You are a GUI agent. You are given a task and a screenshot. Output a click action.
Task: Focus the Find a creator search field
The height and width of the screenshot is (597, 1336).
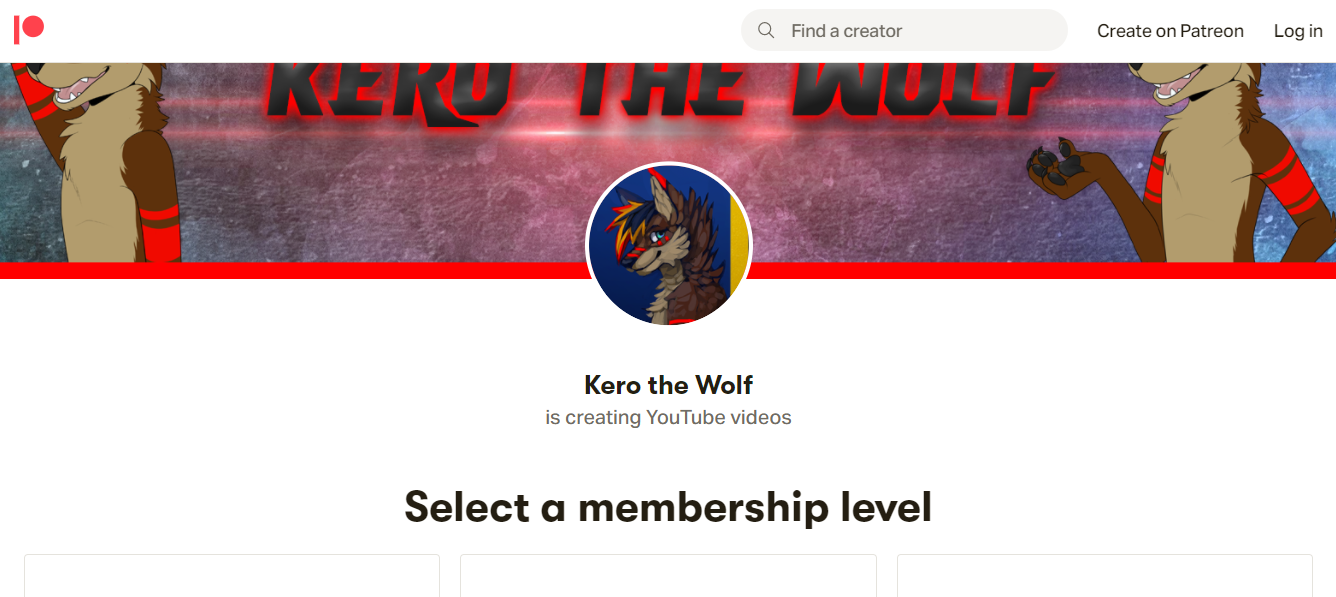tap(904, 30)
